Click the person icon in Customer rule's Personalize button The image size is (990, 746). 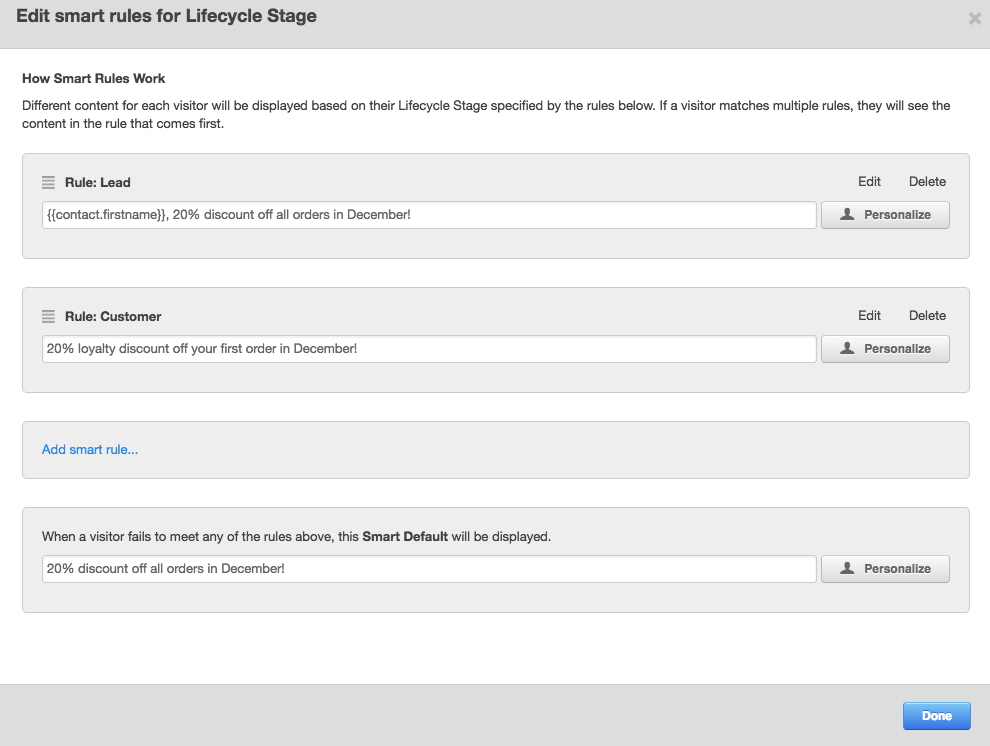(847, 349)
